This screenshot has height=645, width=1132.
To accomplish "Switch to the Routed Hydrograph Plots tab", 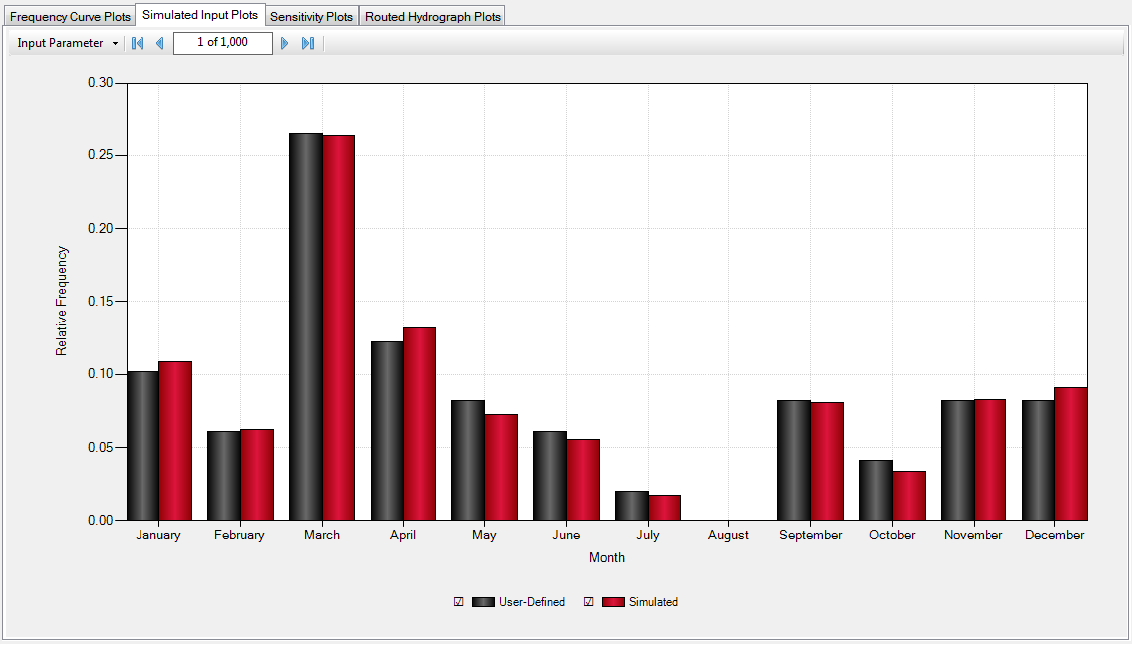I will [432, 15].
